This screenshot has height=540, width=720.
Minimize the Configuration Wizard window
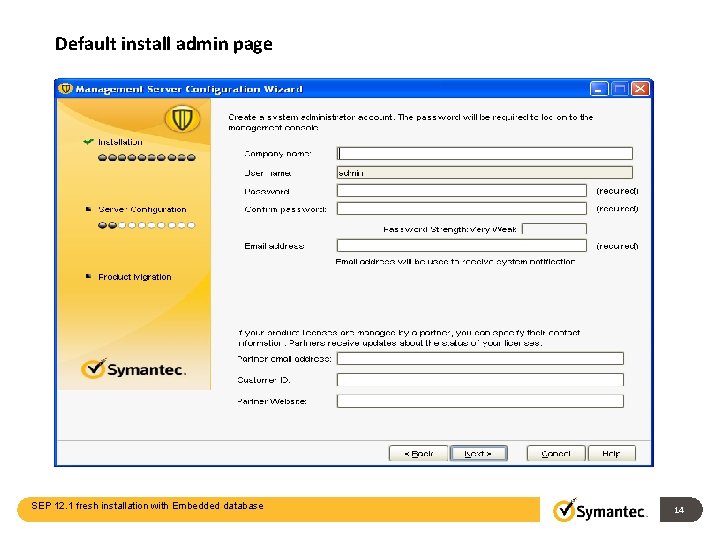point(598,89)
